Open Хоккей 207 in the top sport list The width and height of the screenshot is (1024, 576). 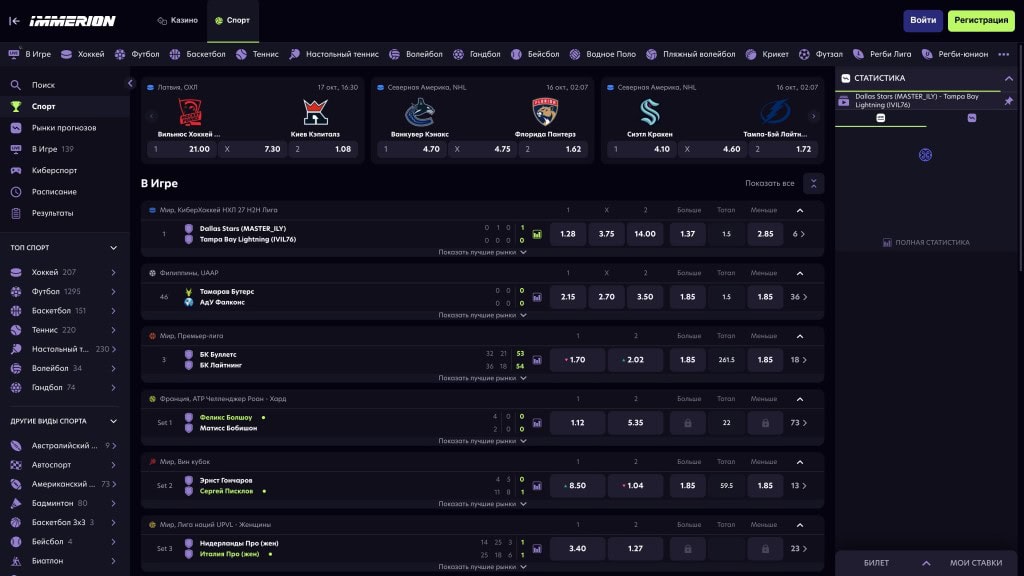click(64, 272)
